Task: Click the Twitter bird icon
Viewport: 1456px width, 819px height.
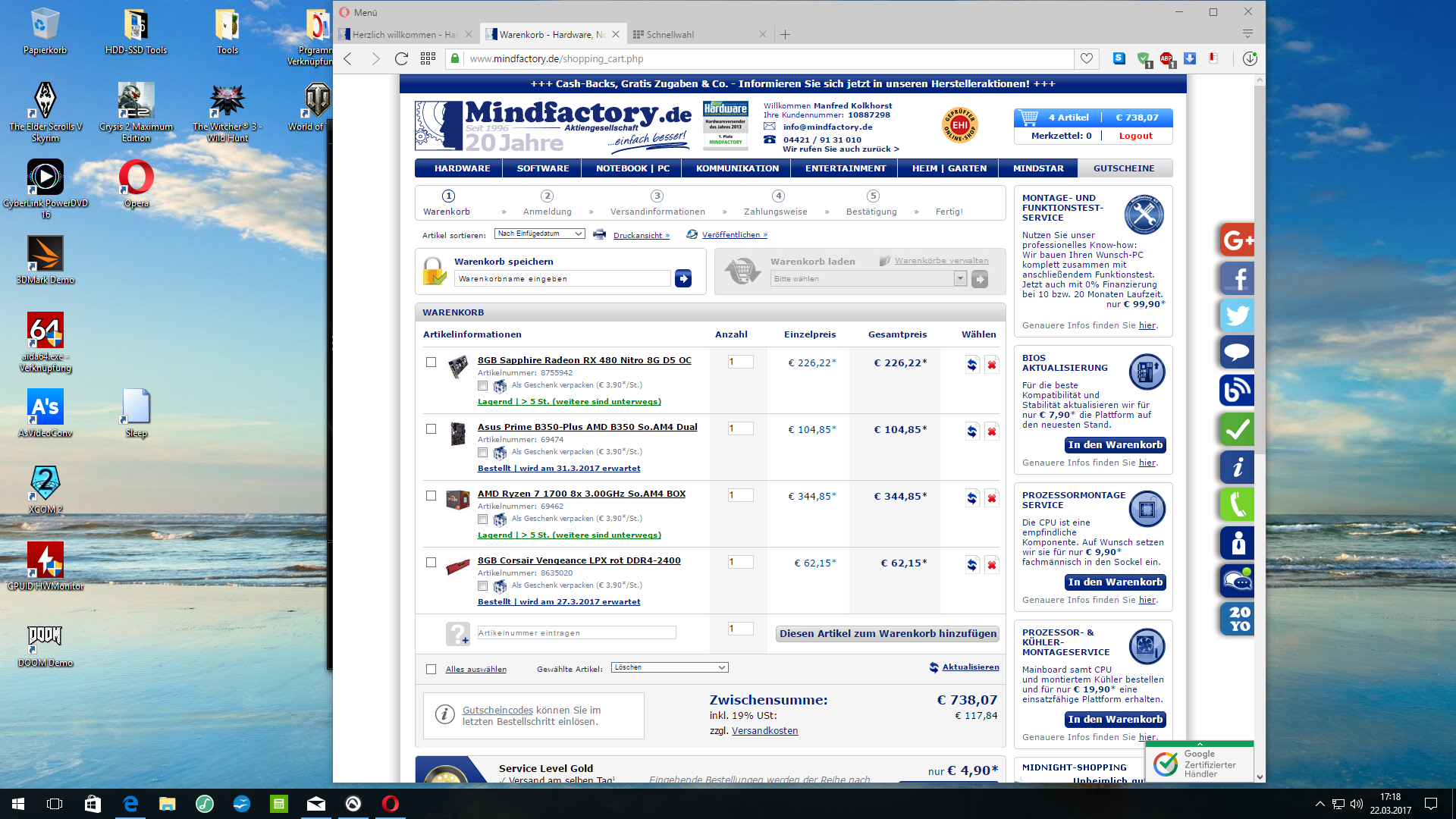Action: pos(1237,315)
